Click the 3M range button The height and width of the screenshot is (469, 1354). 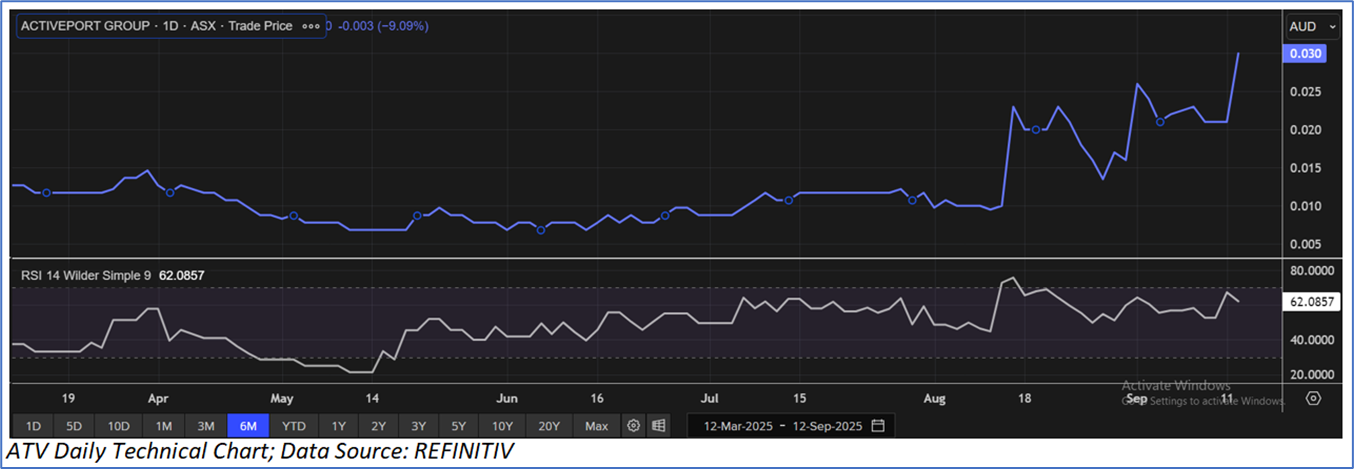pos(206,426)
